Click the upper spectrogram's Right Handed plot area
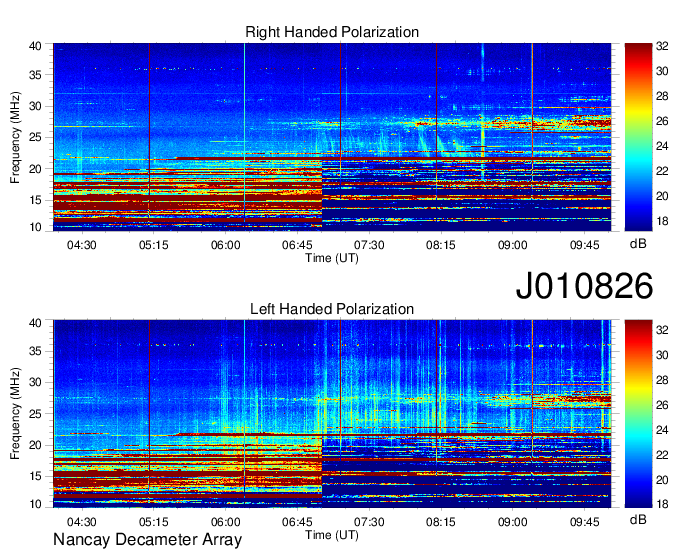This screenshot has height=552, width=680. point(332,137)
